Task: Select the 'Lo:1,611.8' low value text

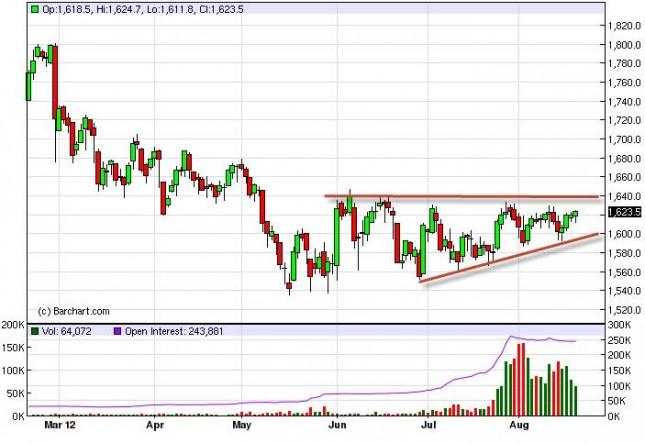Action: pos(171,9)
